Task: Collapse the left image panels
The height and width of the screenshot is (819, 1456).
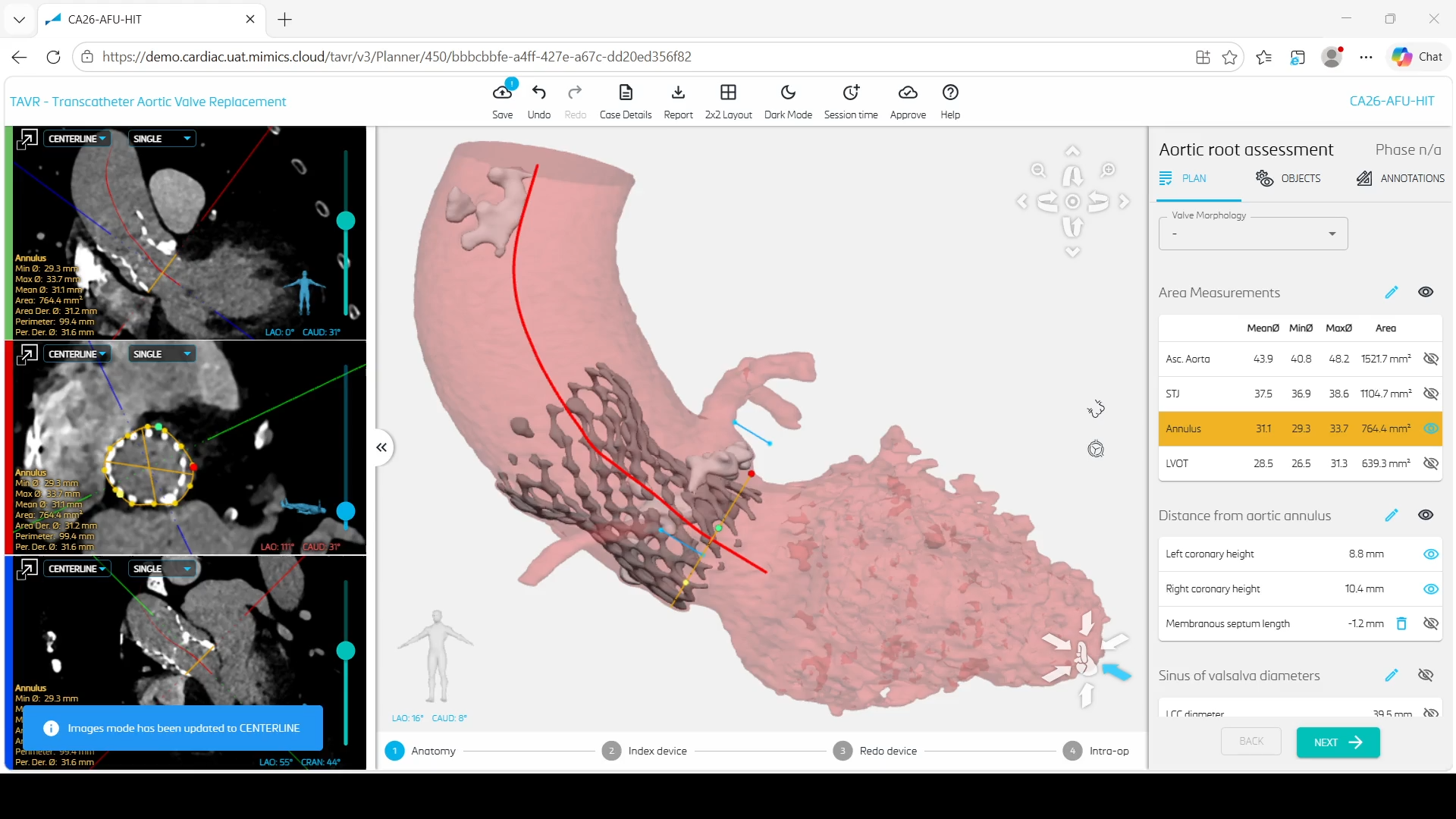Action: [381, 447]
